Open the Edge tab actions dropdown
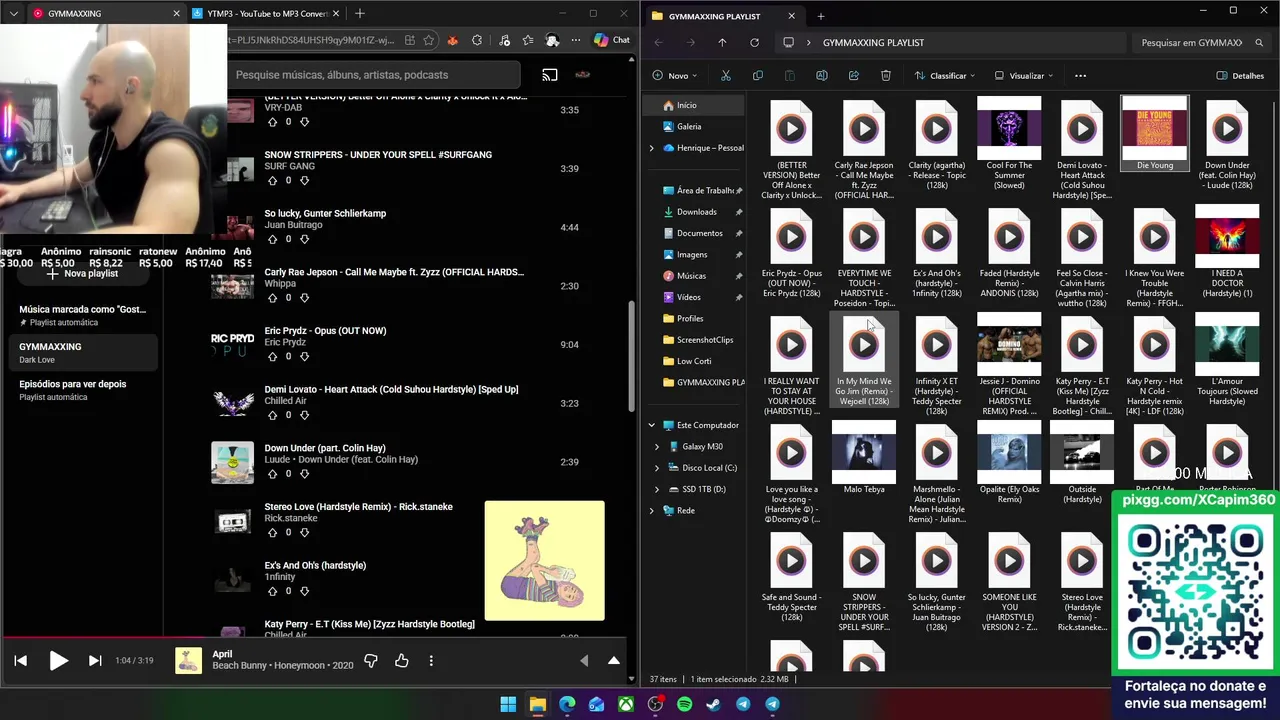1280x720 pixels. pyautogui.click(x=13, y=13)
